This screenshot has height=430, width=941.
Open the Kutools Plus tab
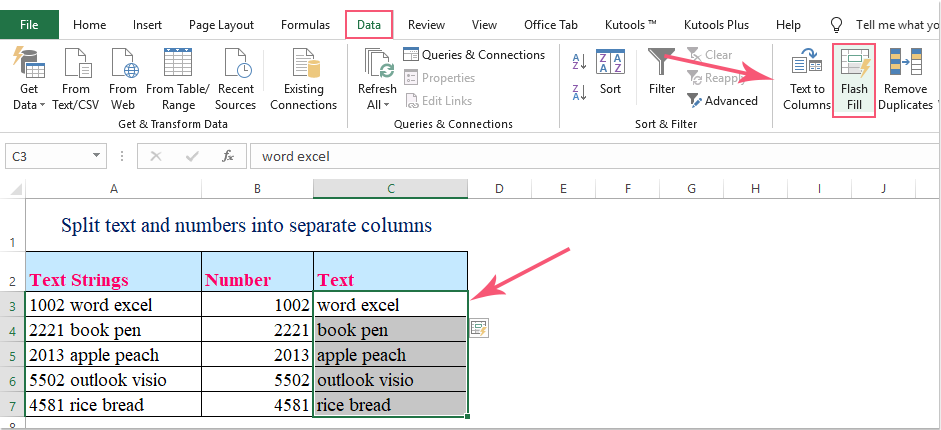(x=715, y=24)
